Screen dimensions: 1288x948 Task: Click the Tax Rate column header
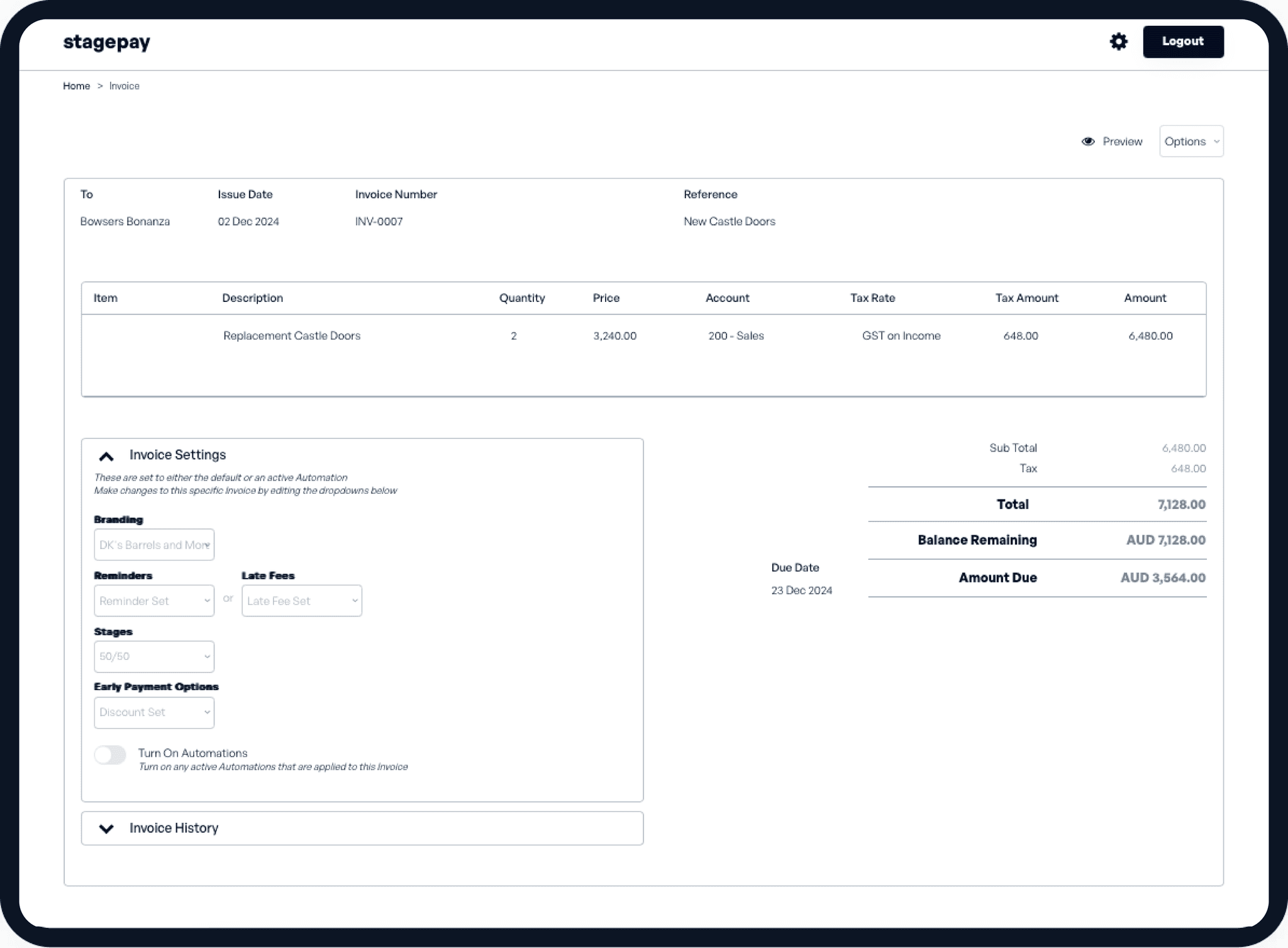click(872, 298)
